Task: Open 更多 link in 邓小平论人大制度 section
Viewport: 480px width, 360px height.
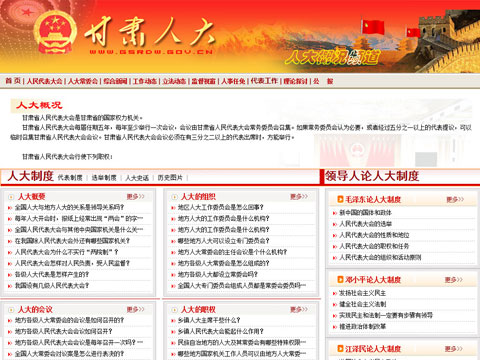Action: [x=454, y=280]
